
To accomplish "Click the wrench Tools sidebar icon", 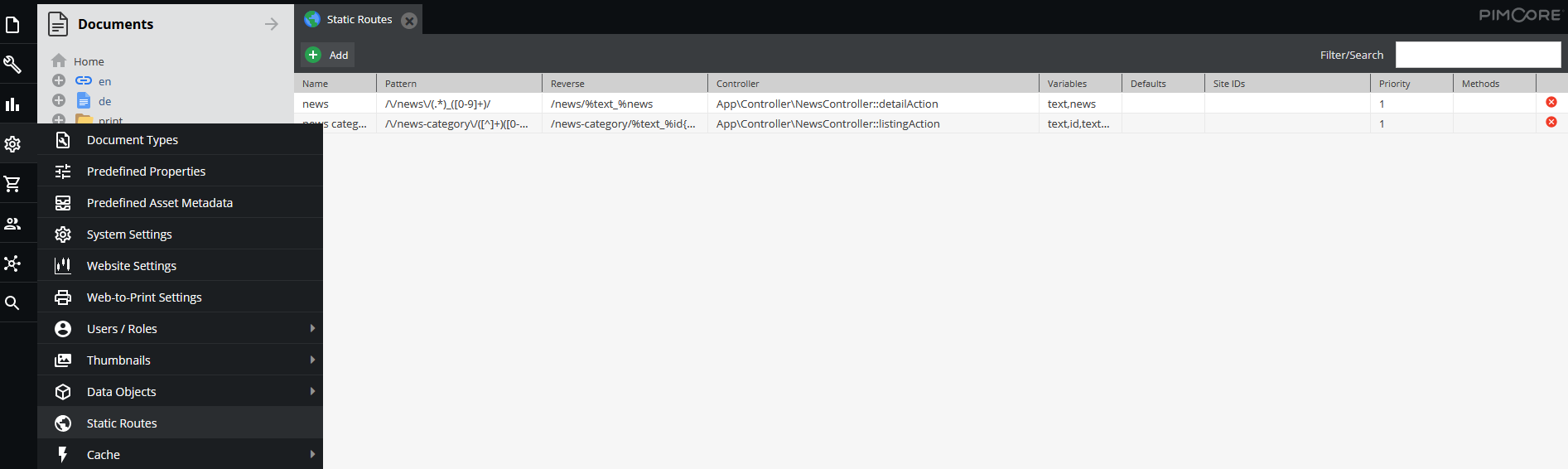I will tap(12, 65).
